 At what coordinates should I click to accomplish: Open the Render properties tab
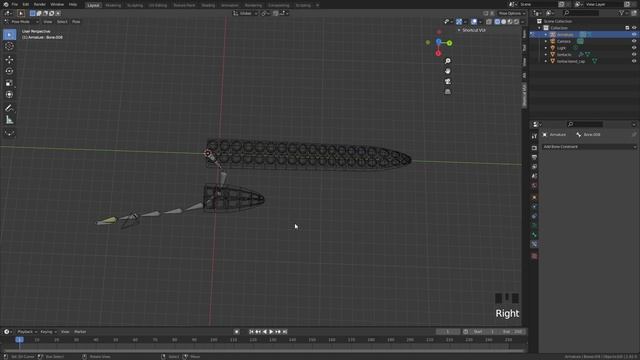[534, 148]
